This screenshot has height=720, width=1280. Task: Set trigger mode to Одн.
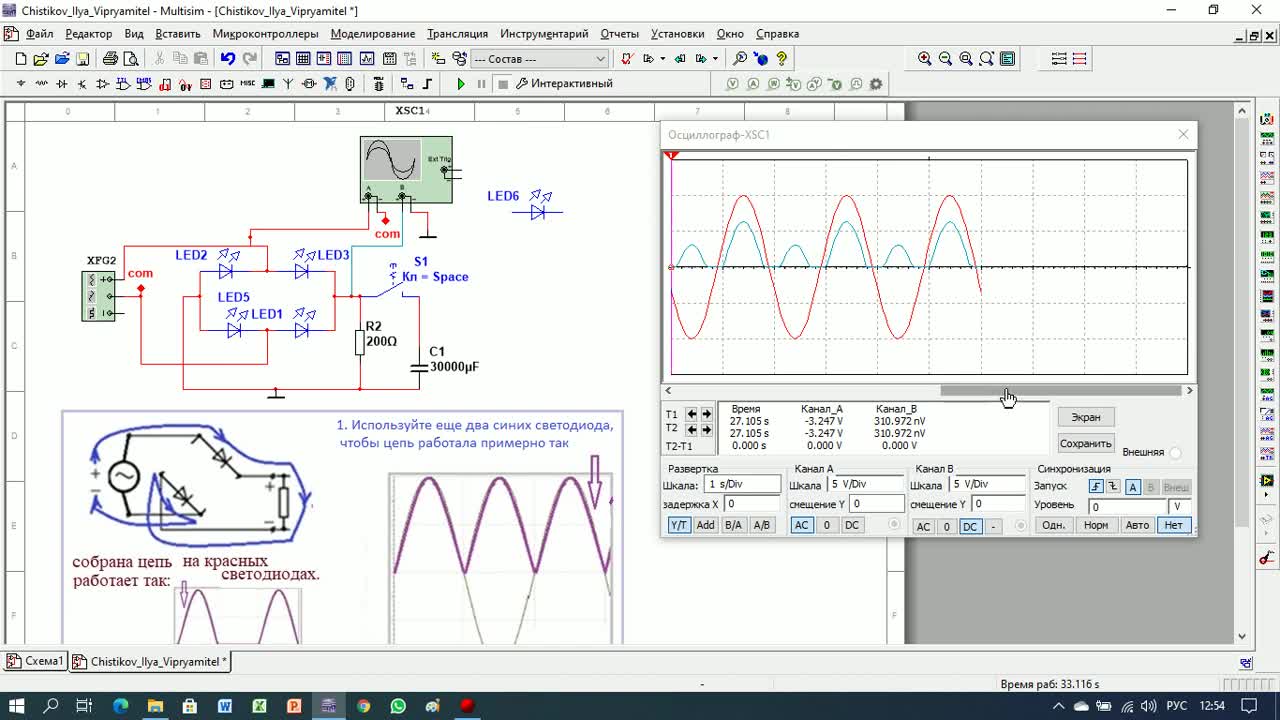pyautogui.click(x=1054, y=525)
